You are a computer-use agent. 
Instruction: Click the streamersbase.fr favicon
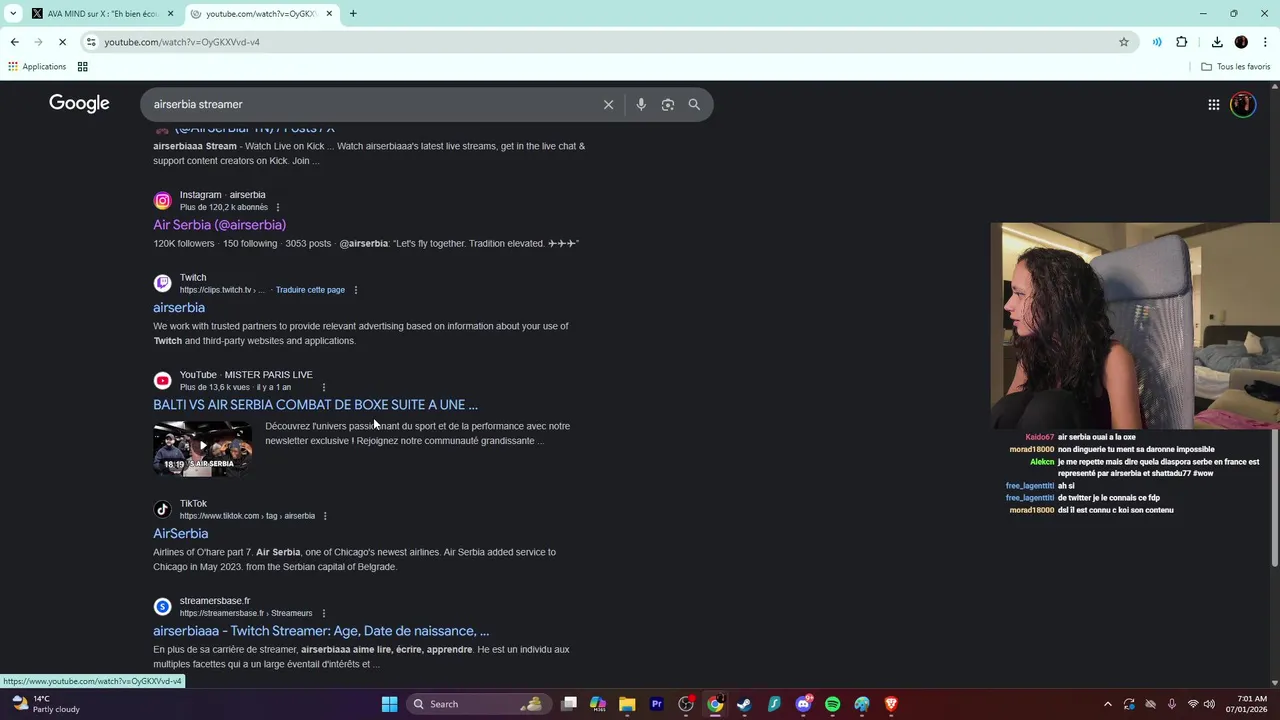tap(163, 607)
